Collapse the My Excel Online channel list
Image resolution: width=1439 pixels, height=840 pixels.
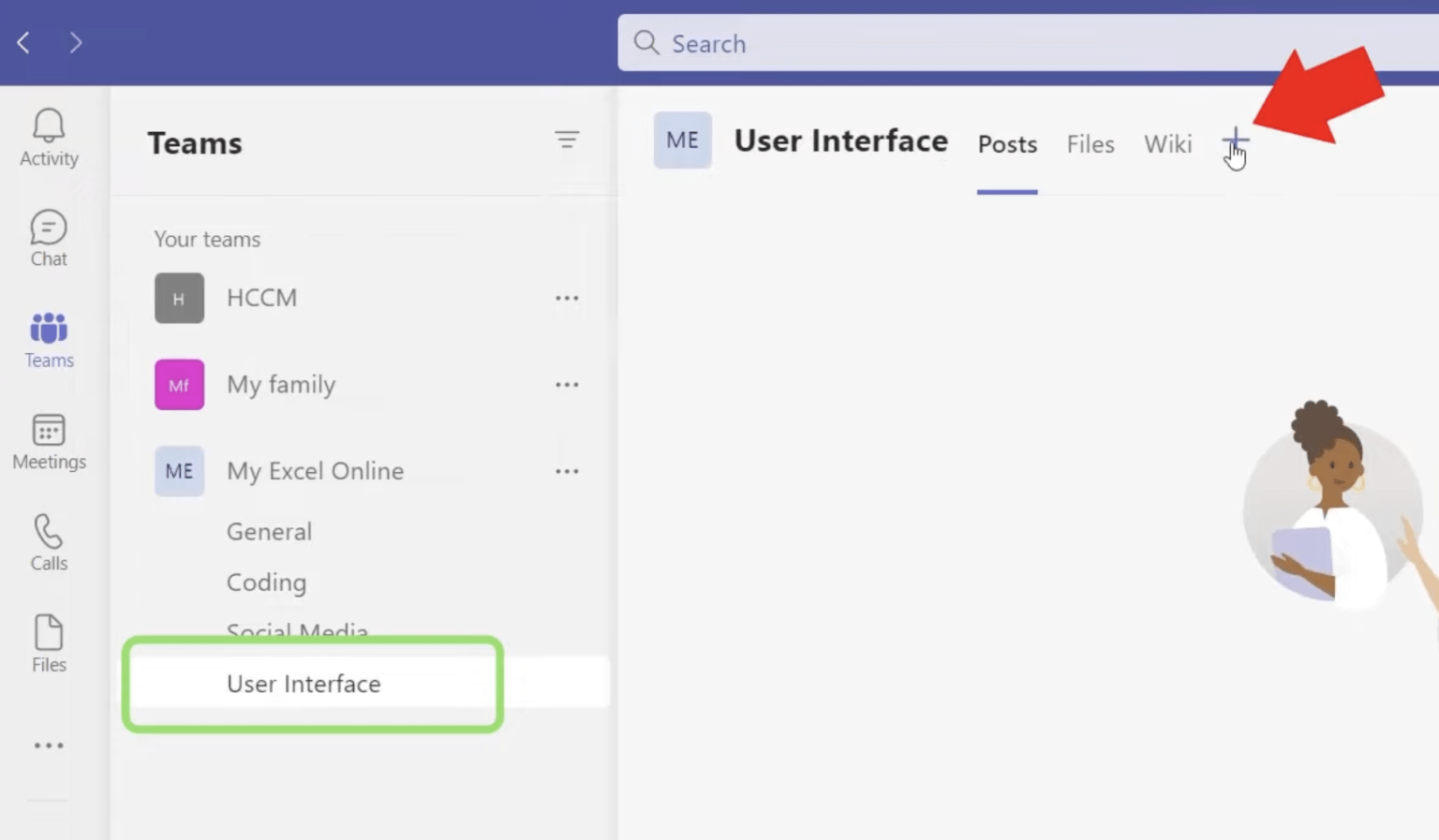pos(315,470)
